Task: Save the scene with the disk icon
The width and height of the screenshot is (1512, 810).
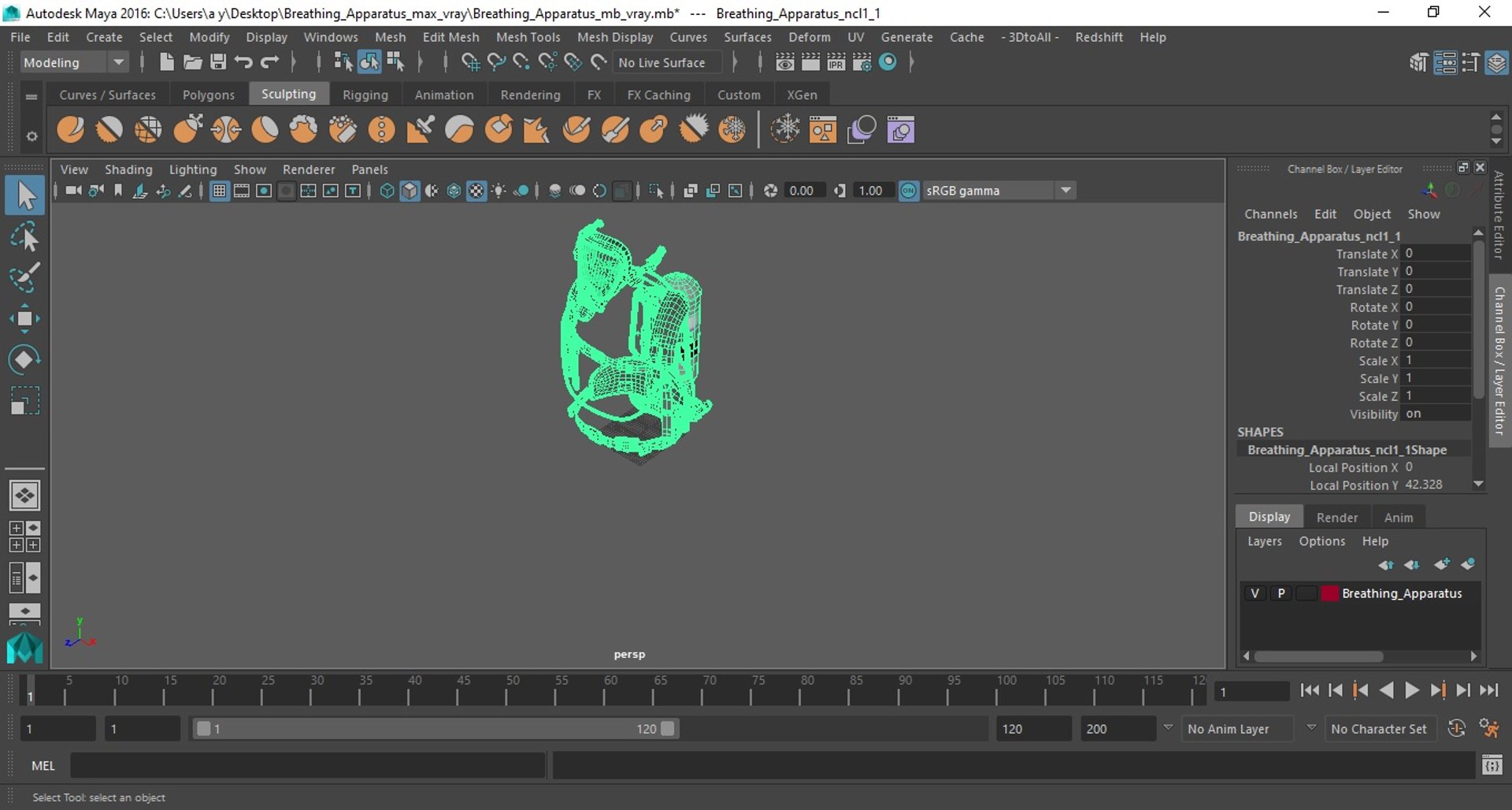Action: [218, 62]
